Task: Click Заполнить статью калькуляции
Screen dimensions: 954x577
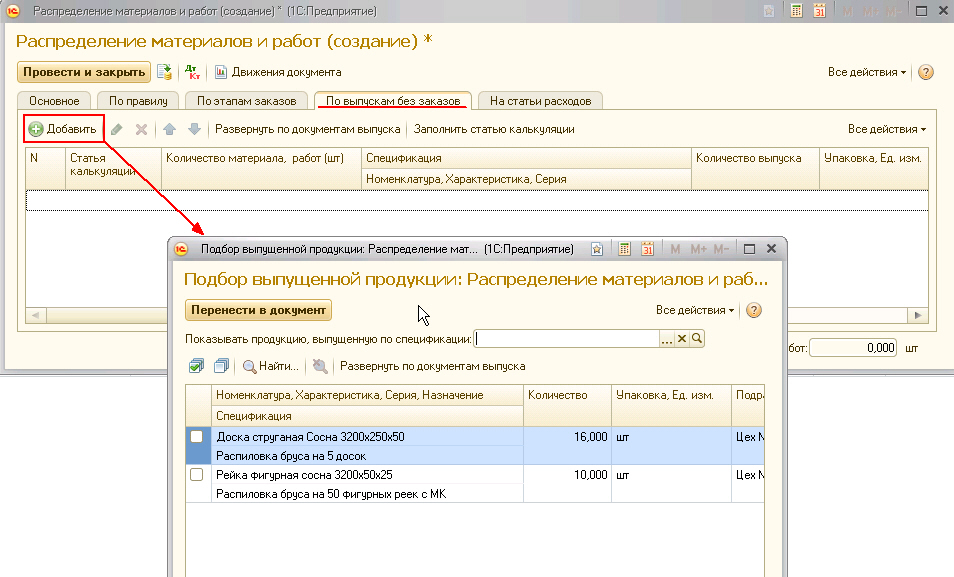Action: pyautogui.click(x=494, y=129)
